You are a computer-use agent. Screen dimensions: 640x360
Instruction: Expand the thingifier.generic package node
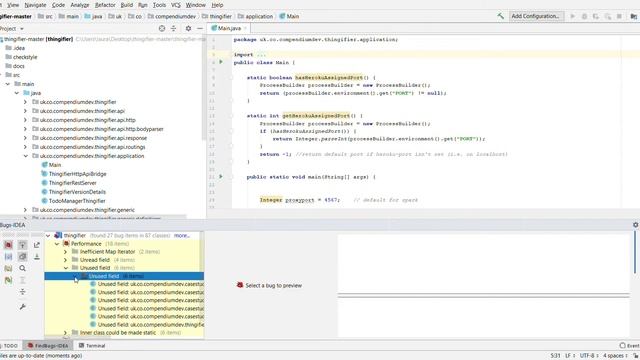pyautogui.click(x=25, y=210)
